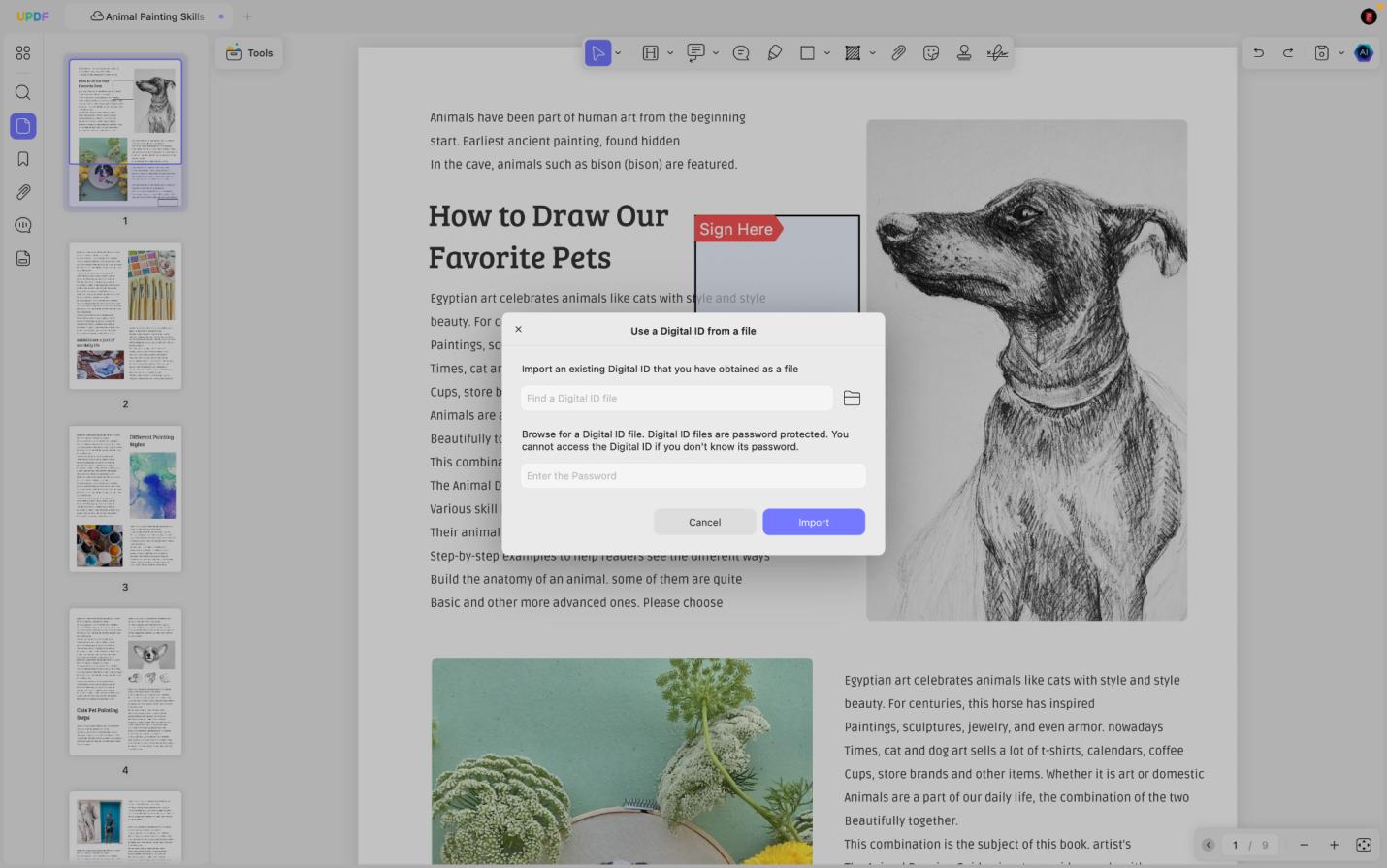Click the 'How to Draw Our Favorite Pets' heading
The image size is (1387, 868).
click(x=548, y=237)
